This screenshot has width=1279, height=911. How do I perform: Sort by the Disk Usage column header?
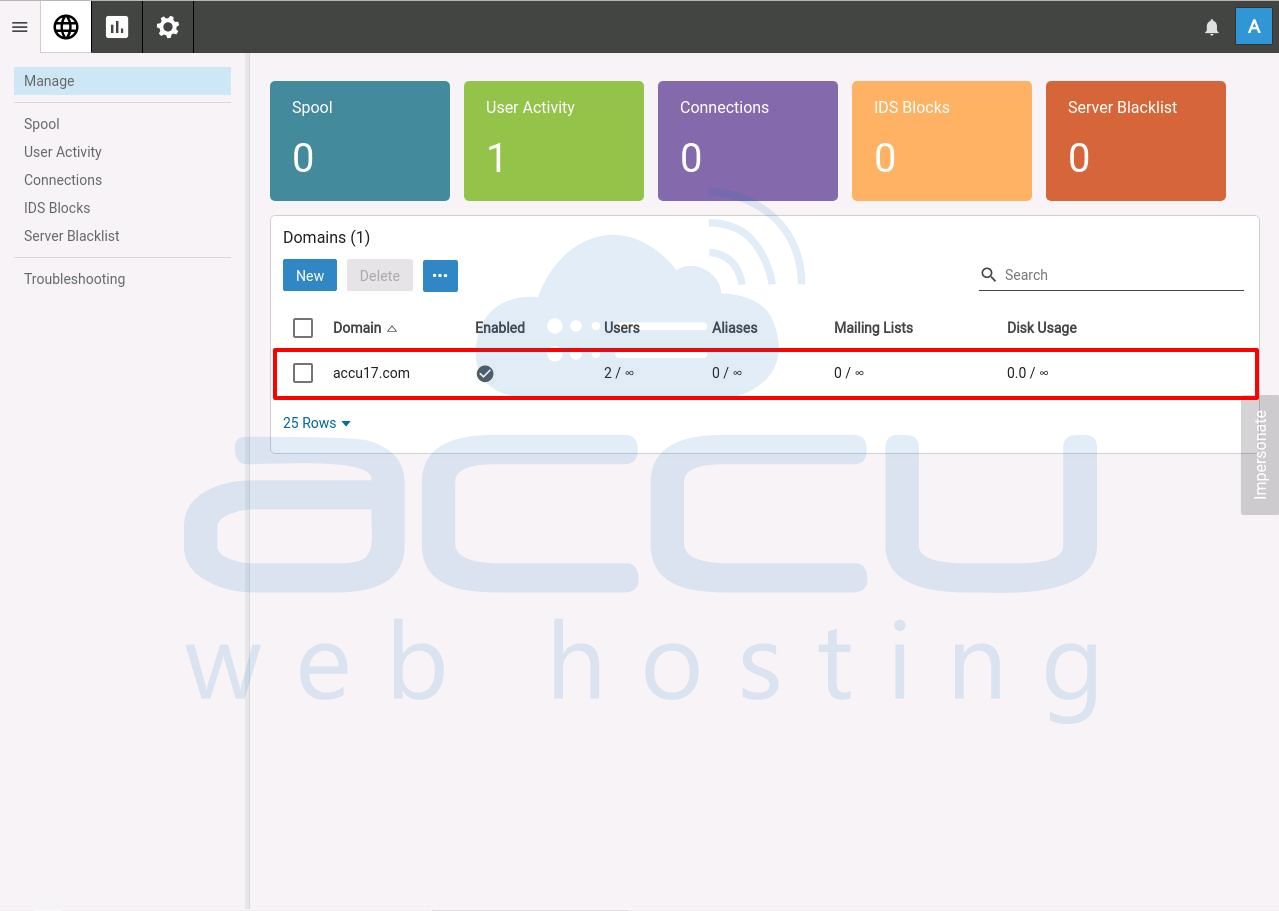[x=1042, y=328]
